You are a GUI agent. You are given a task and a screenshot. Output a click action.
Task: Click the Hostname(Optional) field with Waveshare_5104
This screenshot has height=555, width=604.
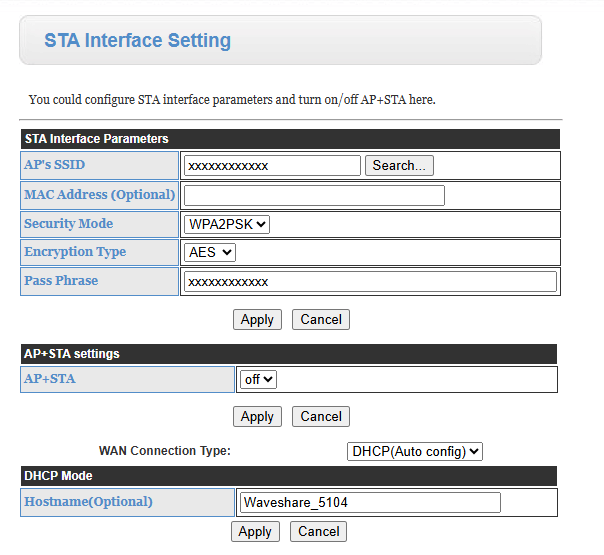pyautogui.click(x=370, y=503)
